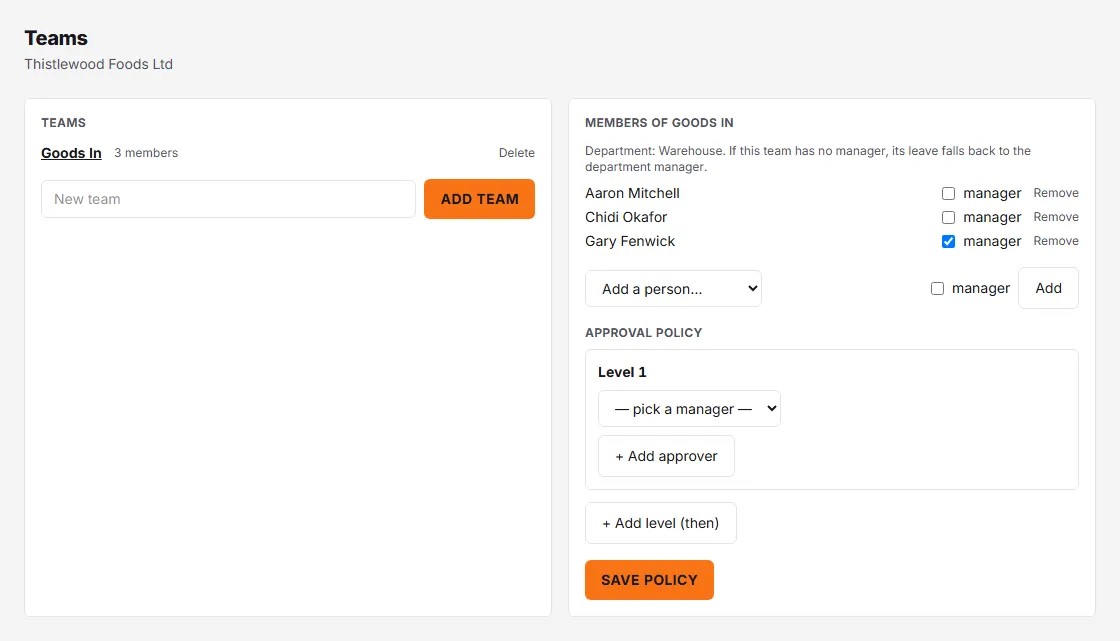Focus the New team name field

(229, 199)
